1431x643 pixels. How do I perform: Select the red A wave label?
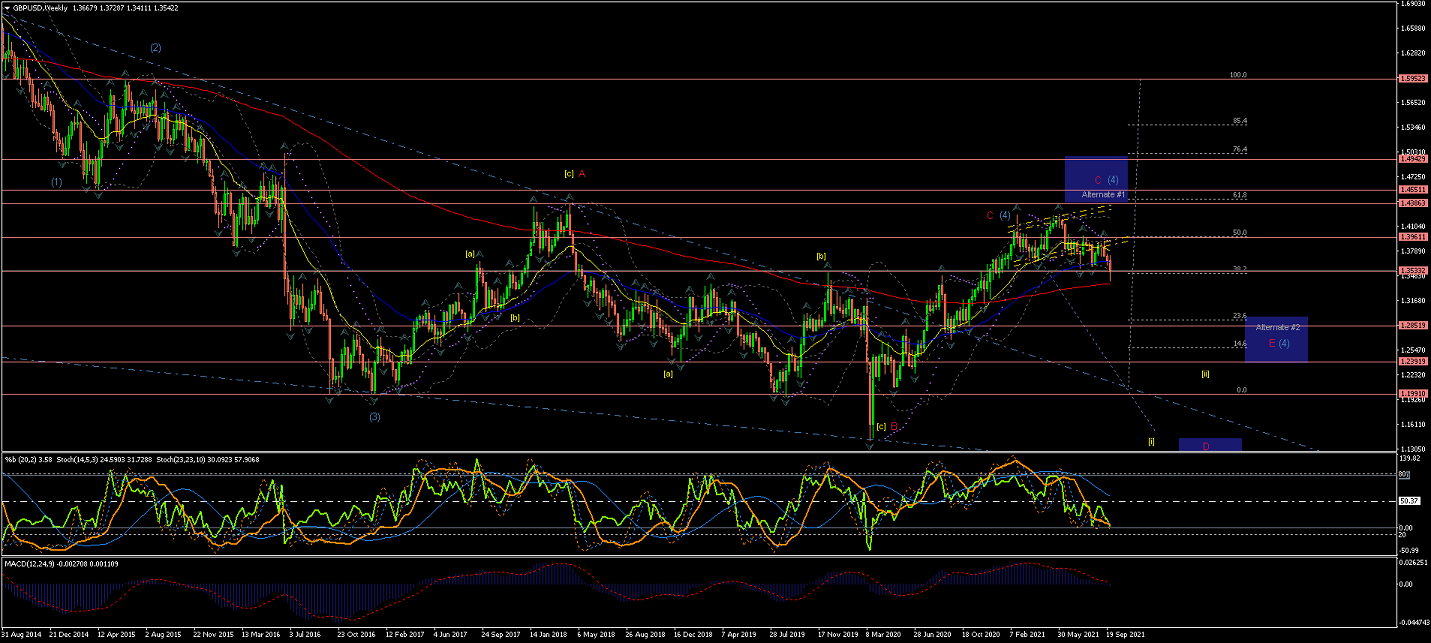pos(582,173)
